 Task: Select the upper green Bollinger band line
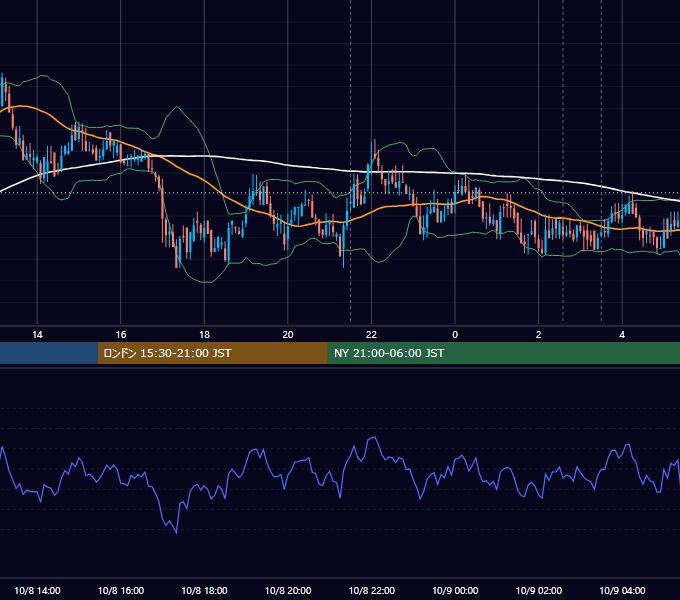177,107
